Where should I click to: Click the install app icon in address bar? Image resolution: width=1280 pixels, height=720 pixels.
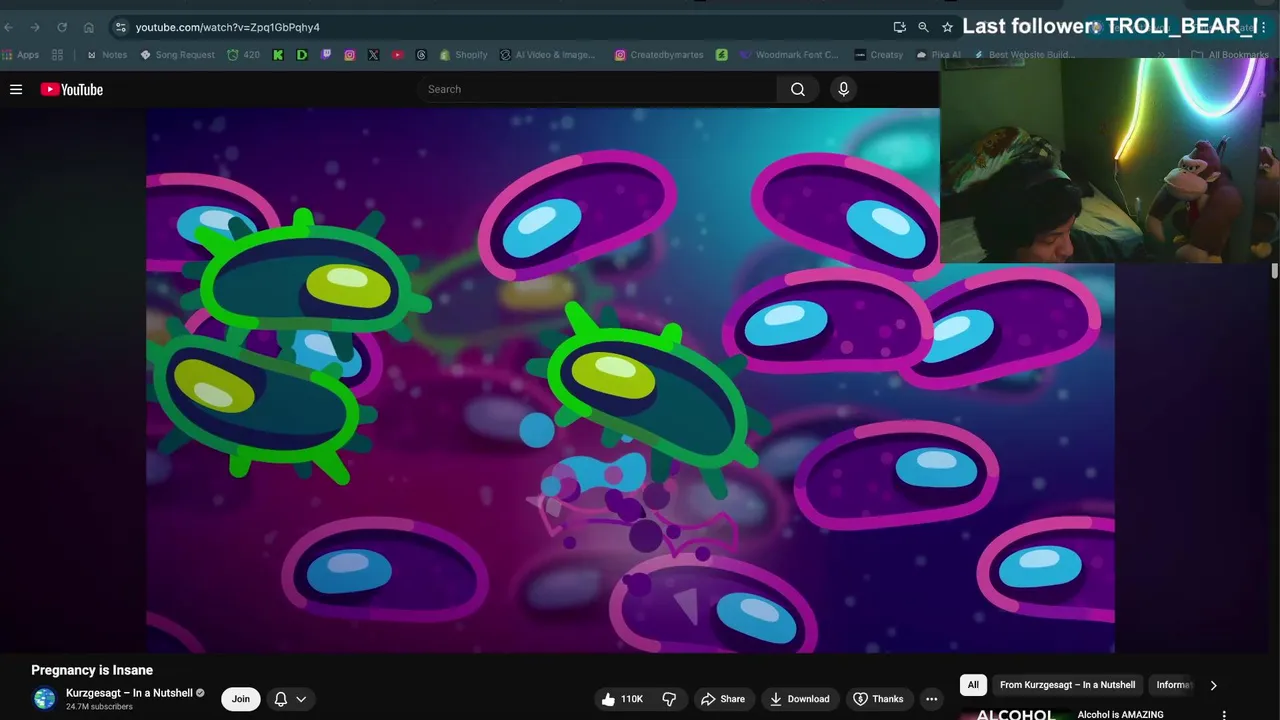899,27
